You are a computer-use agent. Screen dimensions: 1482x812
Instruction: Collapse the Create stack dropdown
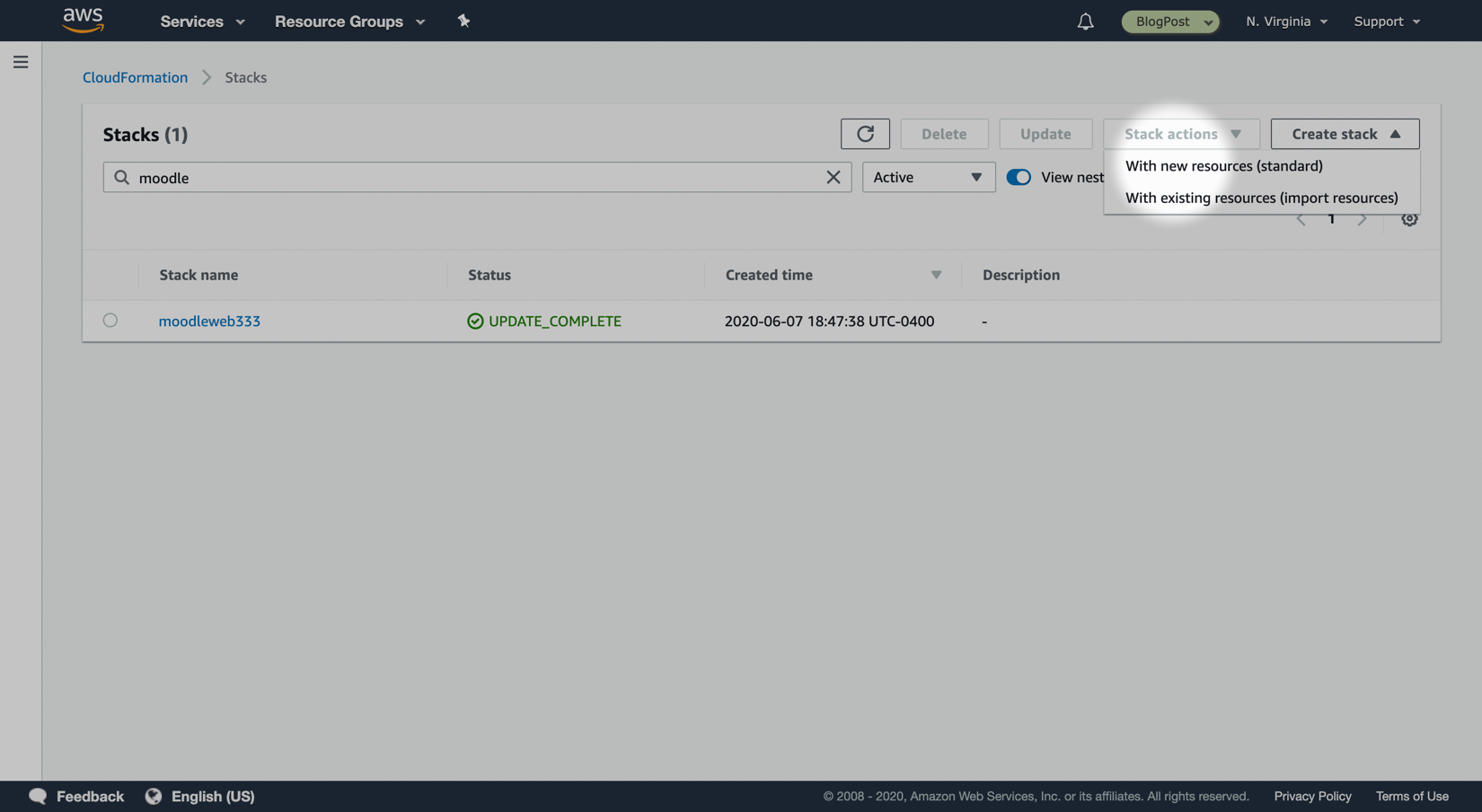(x=1345, y=134)
